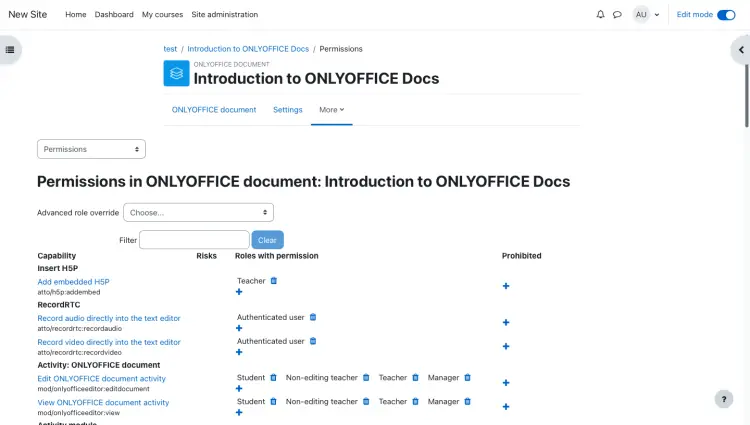Open Record video directly into text editor link
Viewport: 750px width, 425px height.
[x=109, y=342]
